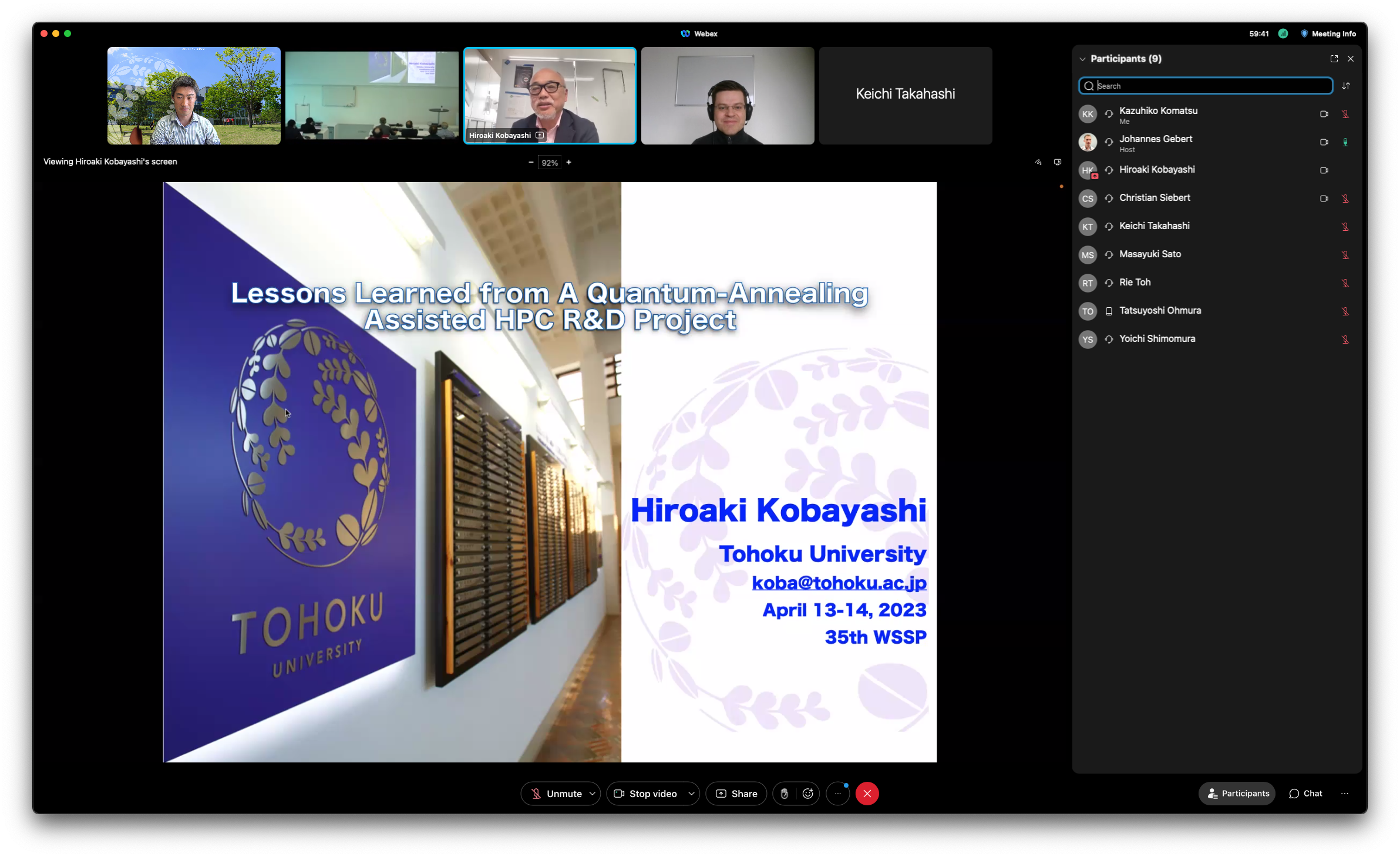Toggle the Participants panel button

point(1237,794)
